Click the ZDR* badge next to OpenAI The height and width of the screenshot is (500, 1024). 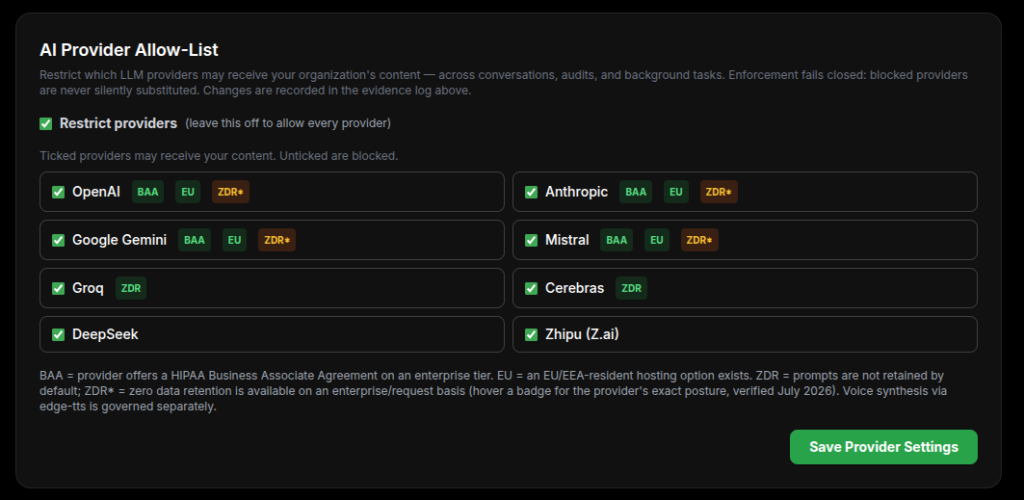(231, 192)
